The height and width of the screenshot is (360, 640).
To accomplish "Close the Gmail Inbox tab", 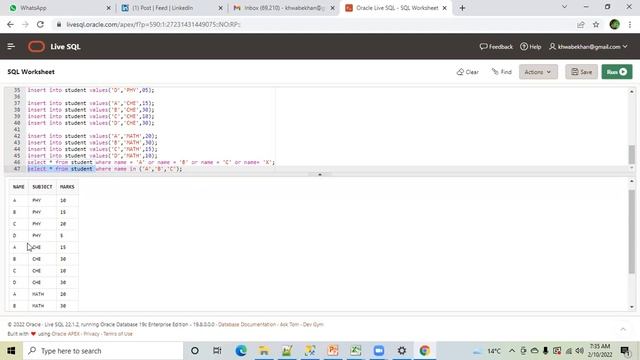I will click(332, 8).
